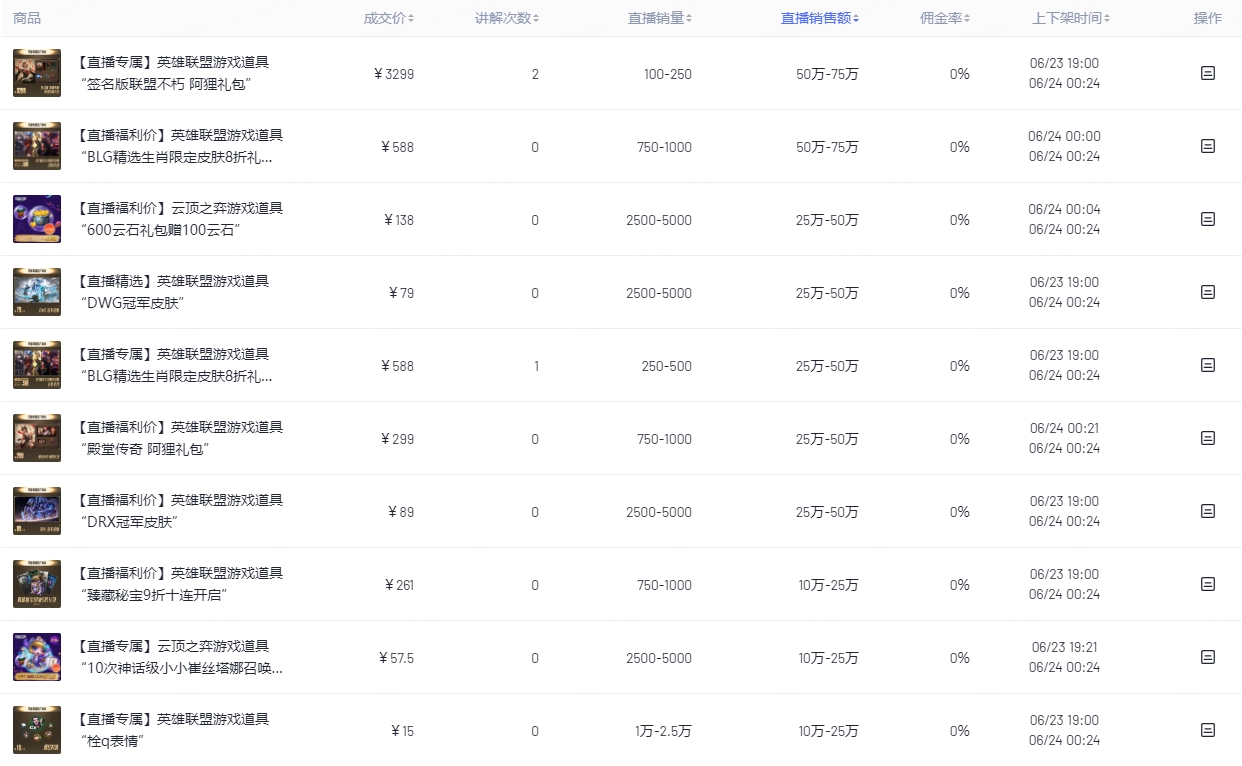Click thumbnail of 签名版联盟不朽 阿狸礼包
Image resolution: width=1242 pixels, height=766 pixels.
click(x=37, y=73)
